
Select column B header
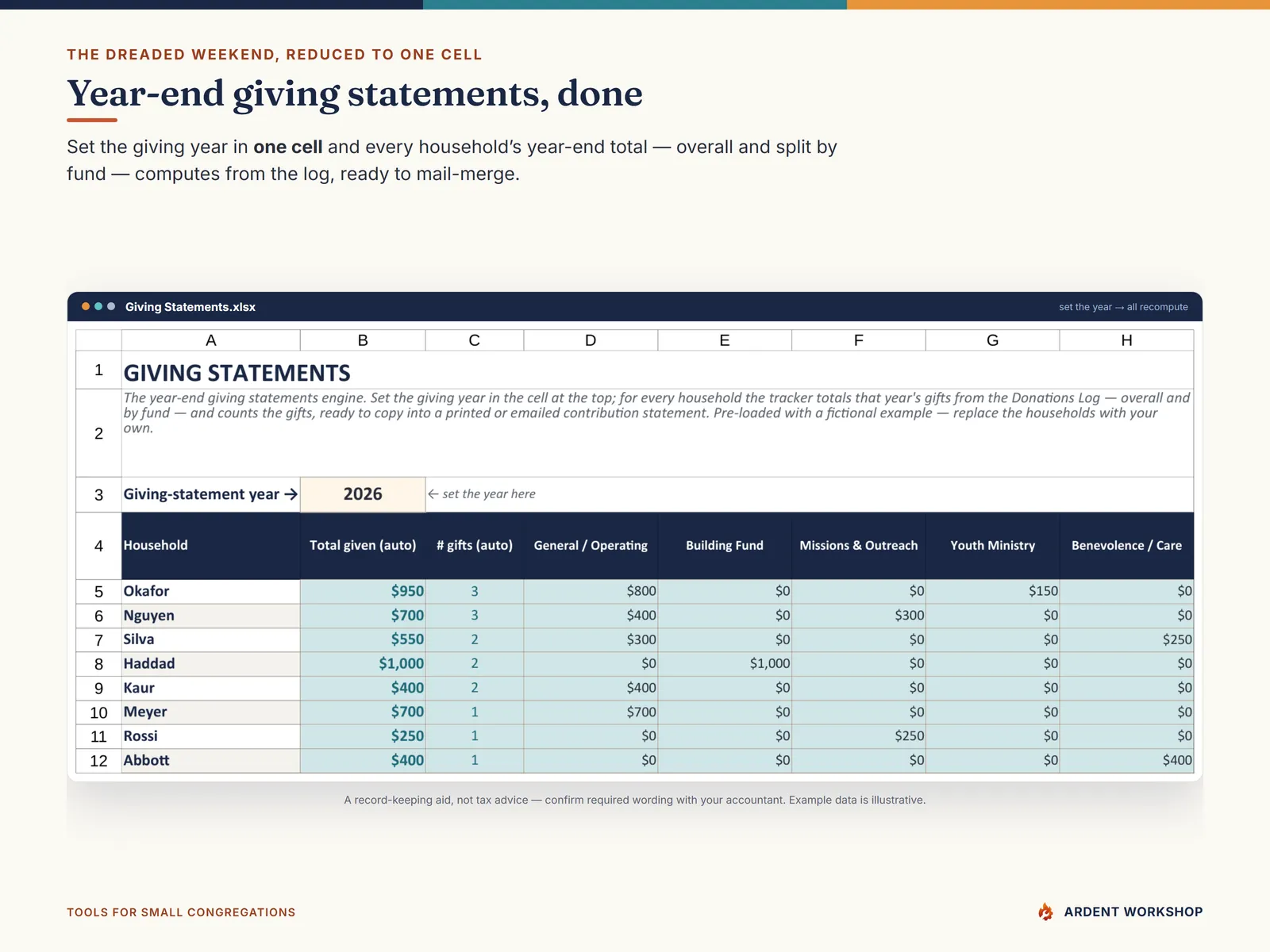tap(363, 340)
